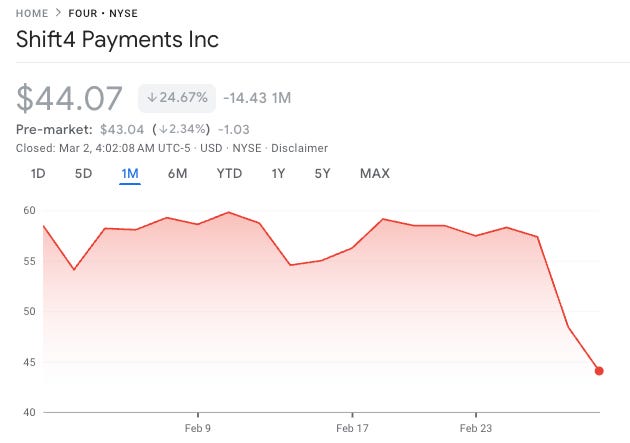Switch chart to 6M range

[x=177, y=174]
